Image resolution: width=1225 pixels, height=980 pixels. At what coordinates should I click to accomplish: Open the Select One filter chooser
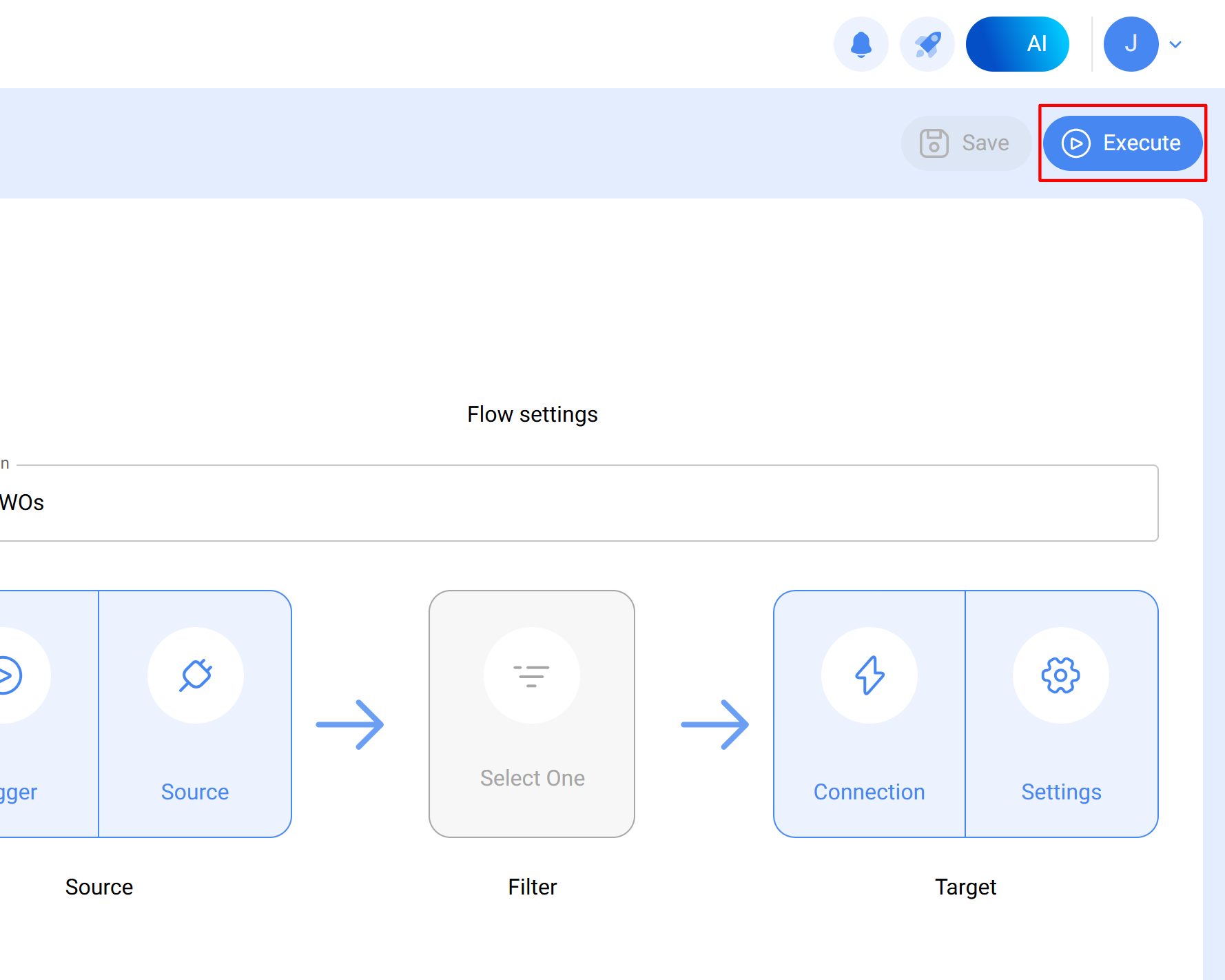pos(531,713)
